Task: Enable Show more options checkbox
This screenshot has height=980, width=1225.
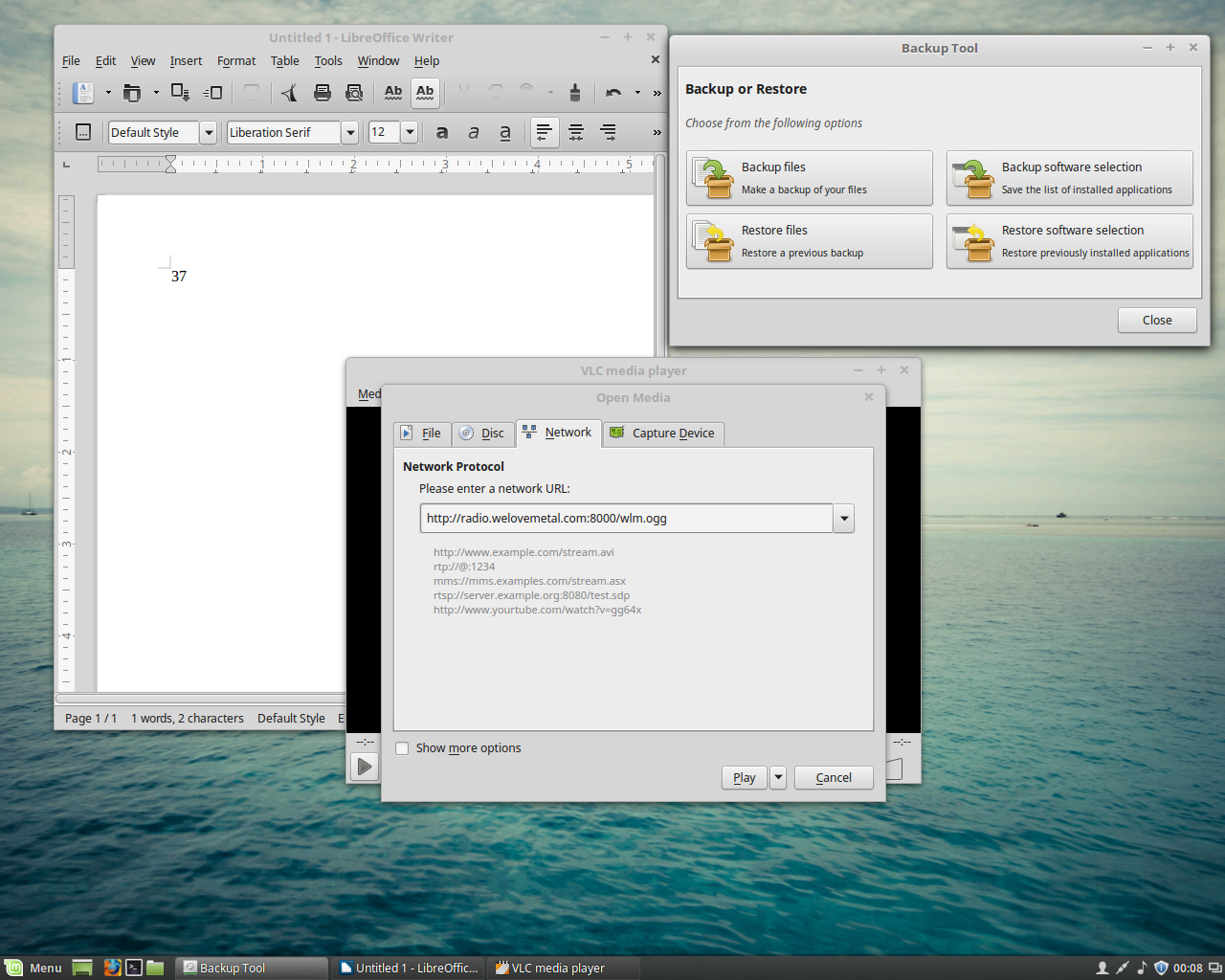Action: (x=402, y=748)
